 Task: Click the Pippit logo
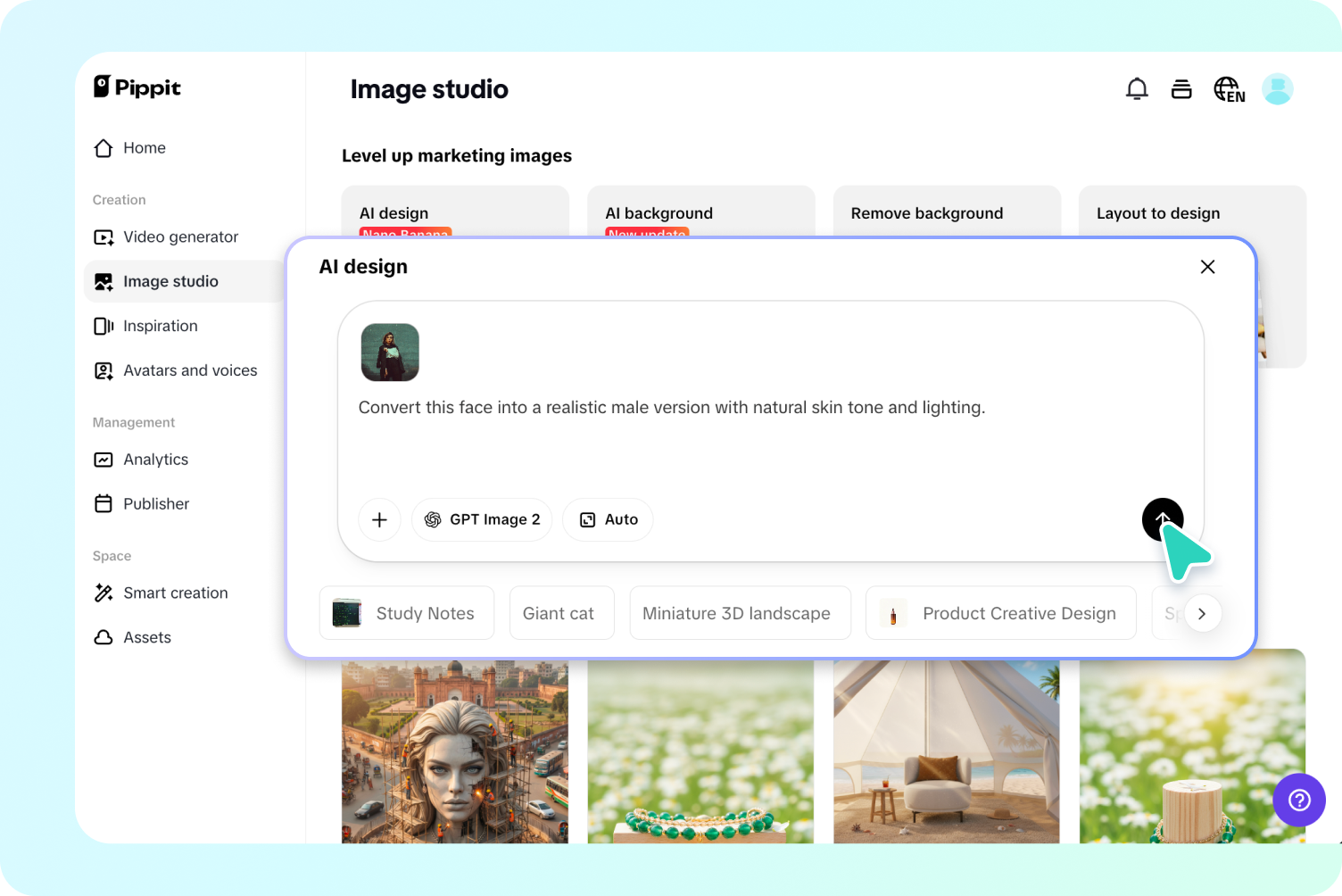click(137, 87)
